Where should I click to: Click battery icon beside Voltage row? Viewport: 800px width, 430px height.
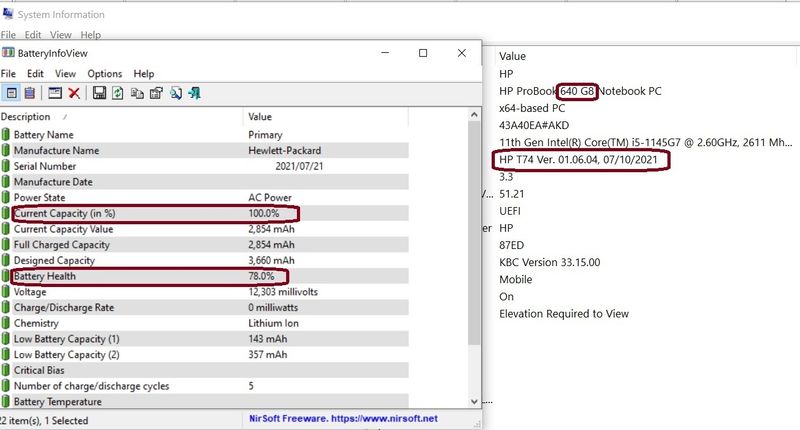pos(6,292)
